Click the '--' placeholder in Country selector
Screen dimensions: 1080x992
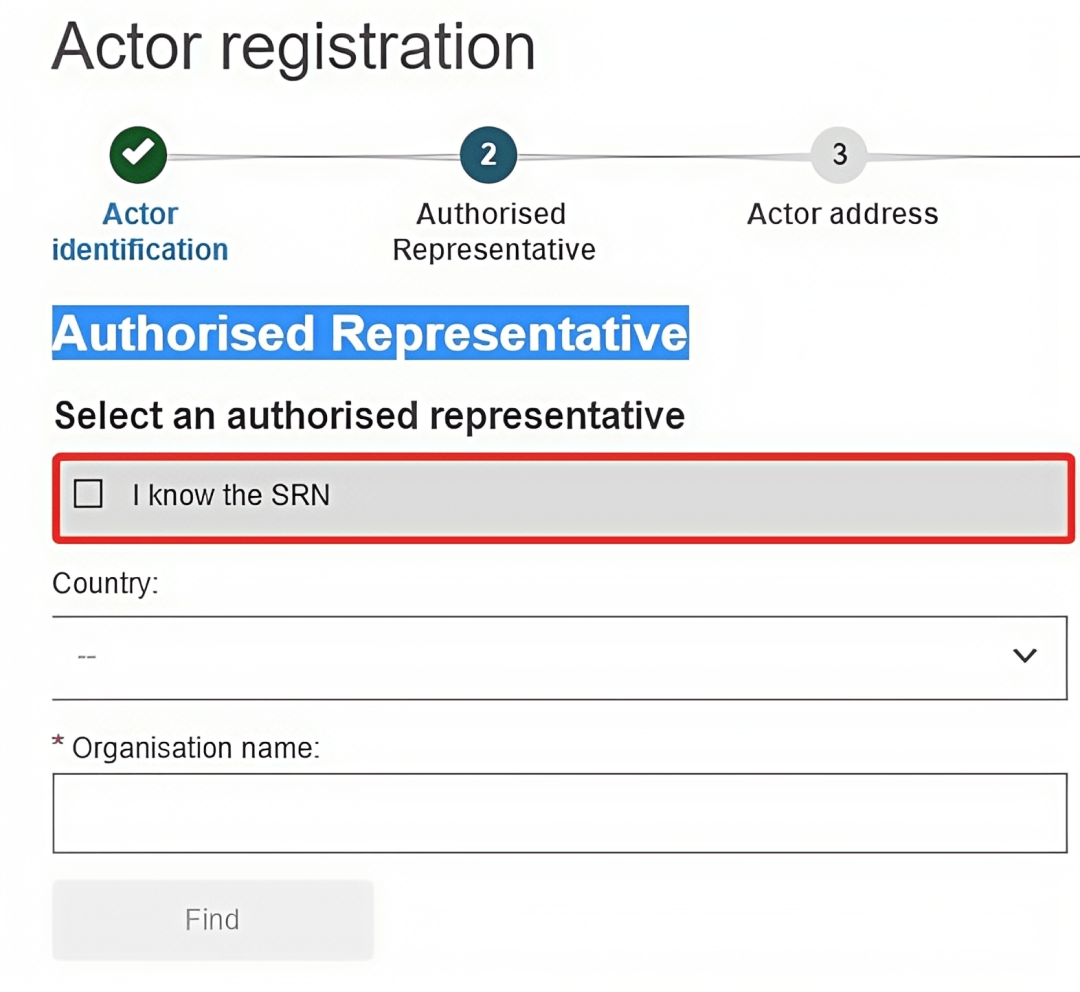87,657
